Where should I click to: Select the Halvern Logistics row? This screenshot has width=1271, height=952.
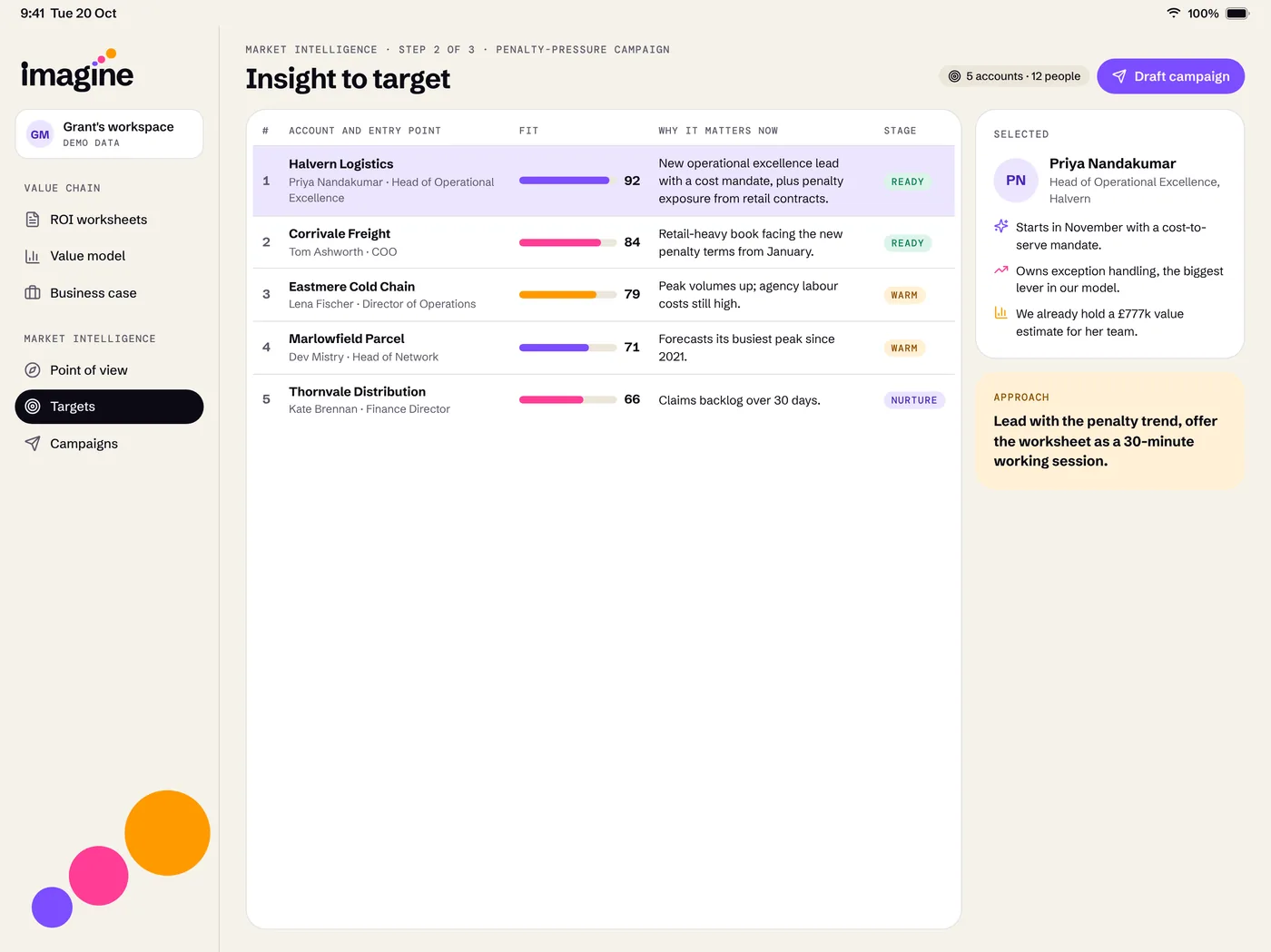[604, 181]
